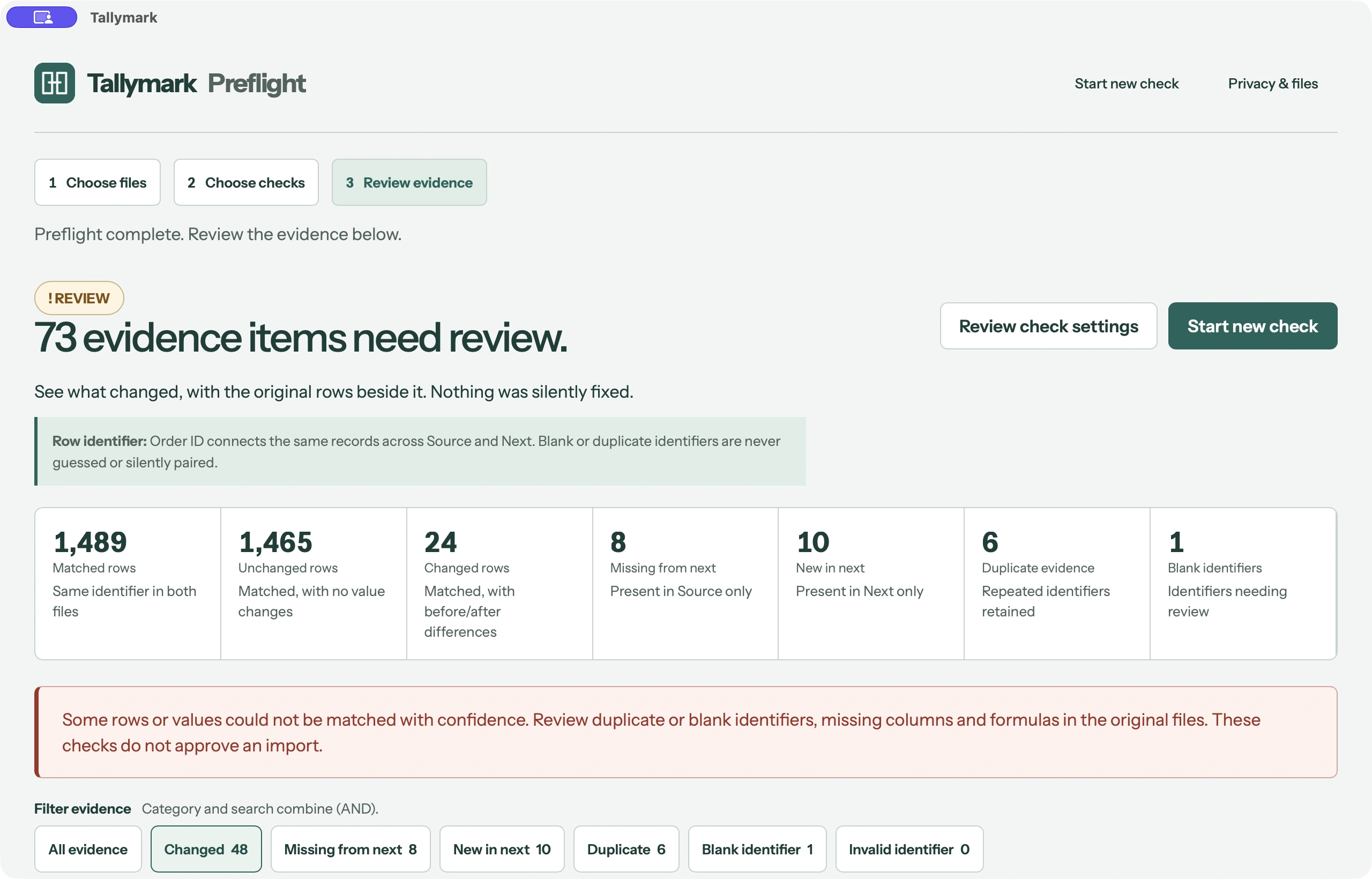This screenshot has height=879, width=1372.
Task: Click the 24 Changed rows card
Action: pos(499,583)
